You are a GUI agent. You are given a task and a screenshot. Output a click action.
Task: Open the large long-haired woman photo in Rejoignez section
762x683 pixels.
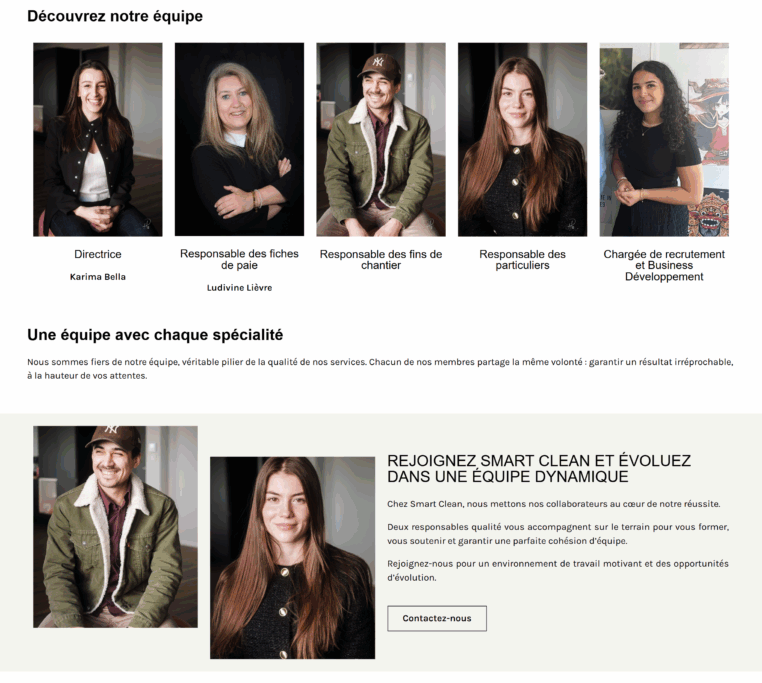pos(293,558)
